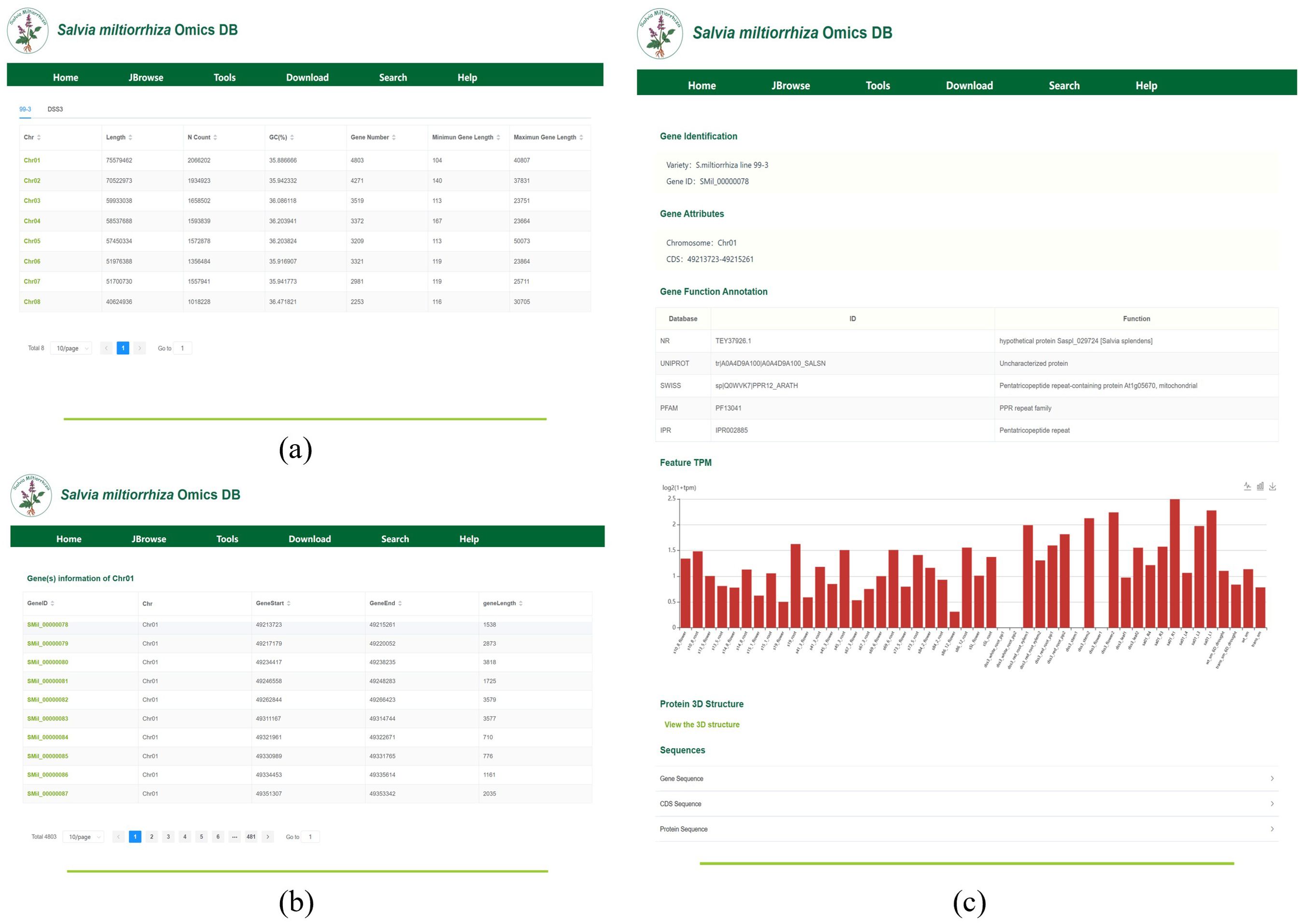The image size is (1302, 924).
Task: Click the Total 4803 count text
Action: [x=44, y=837]
